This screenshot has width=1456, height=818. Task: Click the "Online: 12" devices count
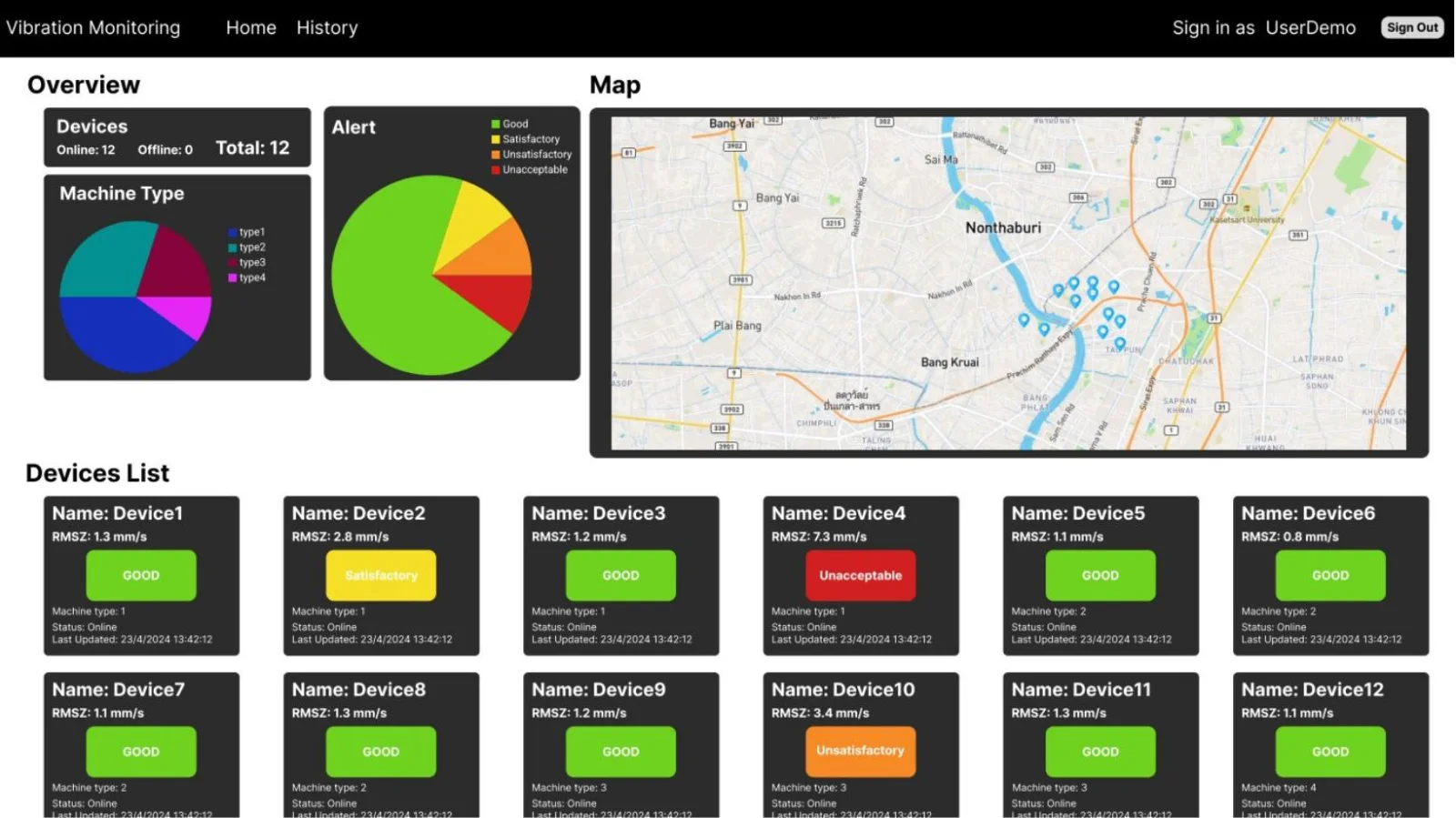coord(86,150)
